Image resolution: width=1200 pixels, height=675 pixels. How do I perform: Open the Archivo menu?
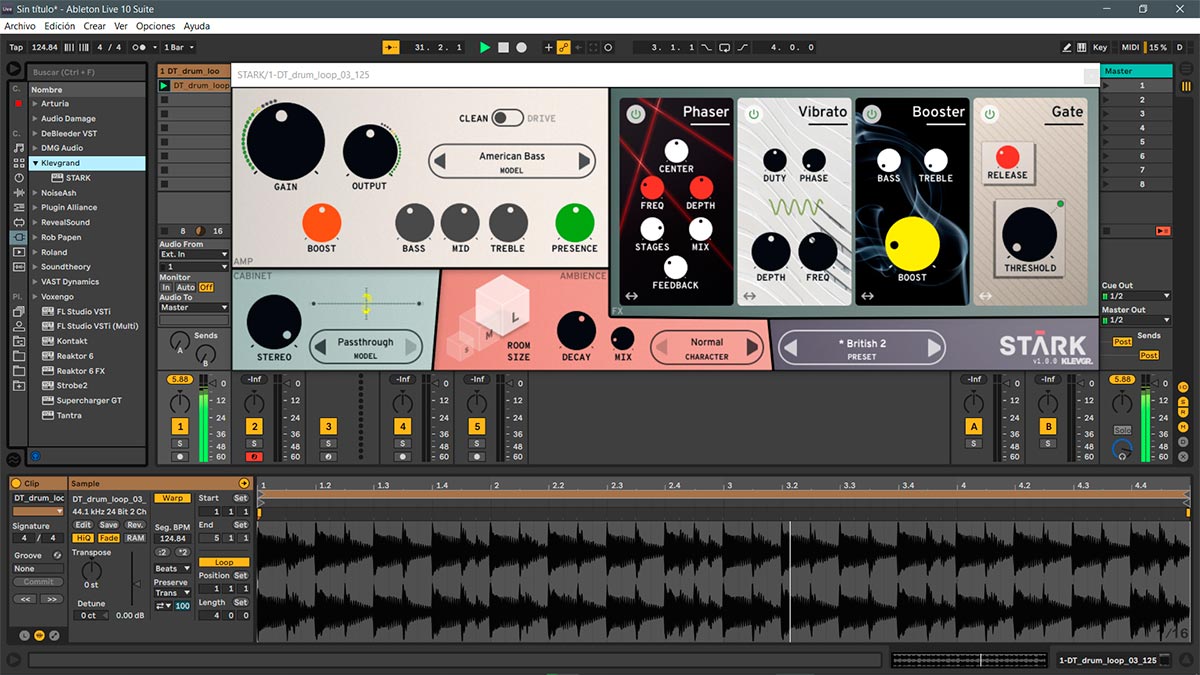(20, 26)
